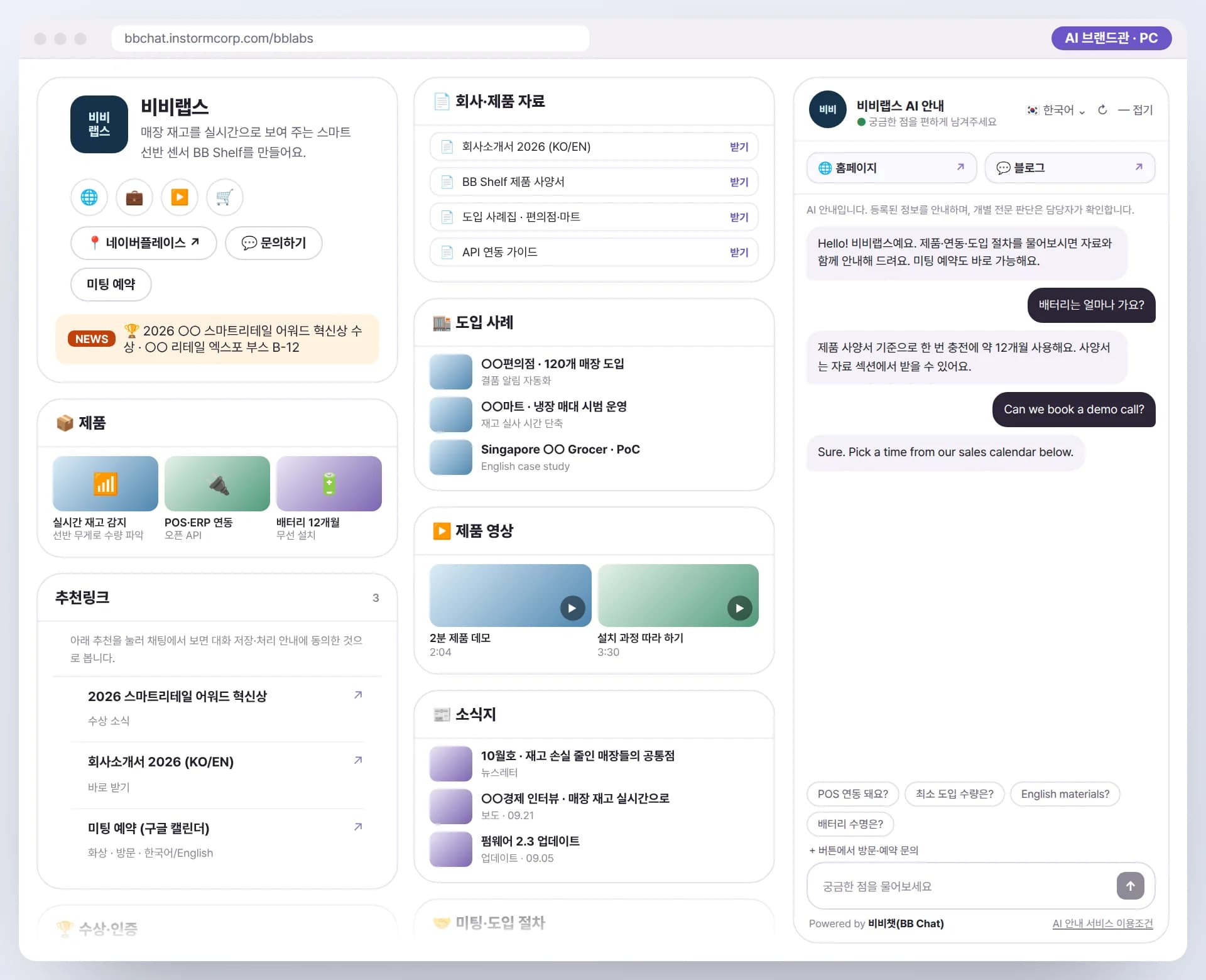Open the AI 안내 서비스 이용조건 link
Image resolution: width=1206 pixels, height=980 pixels.
[x=1102, y=923]
